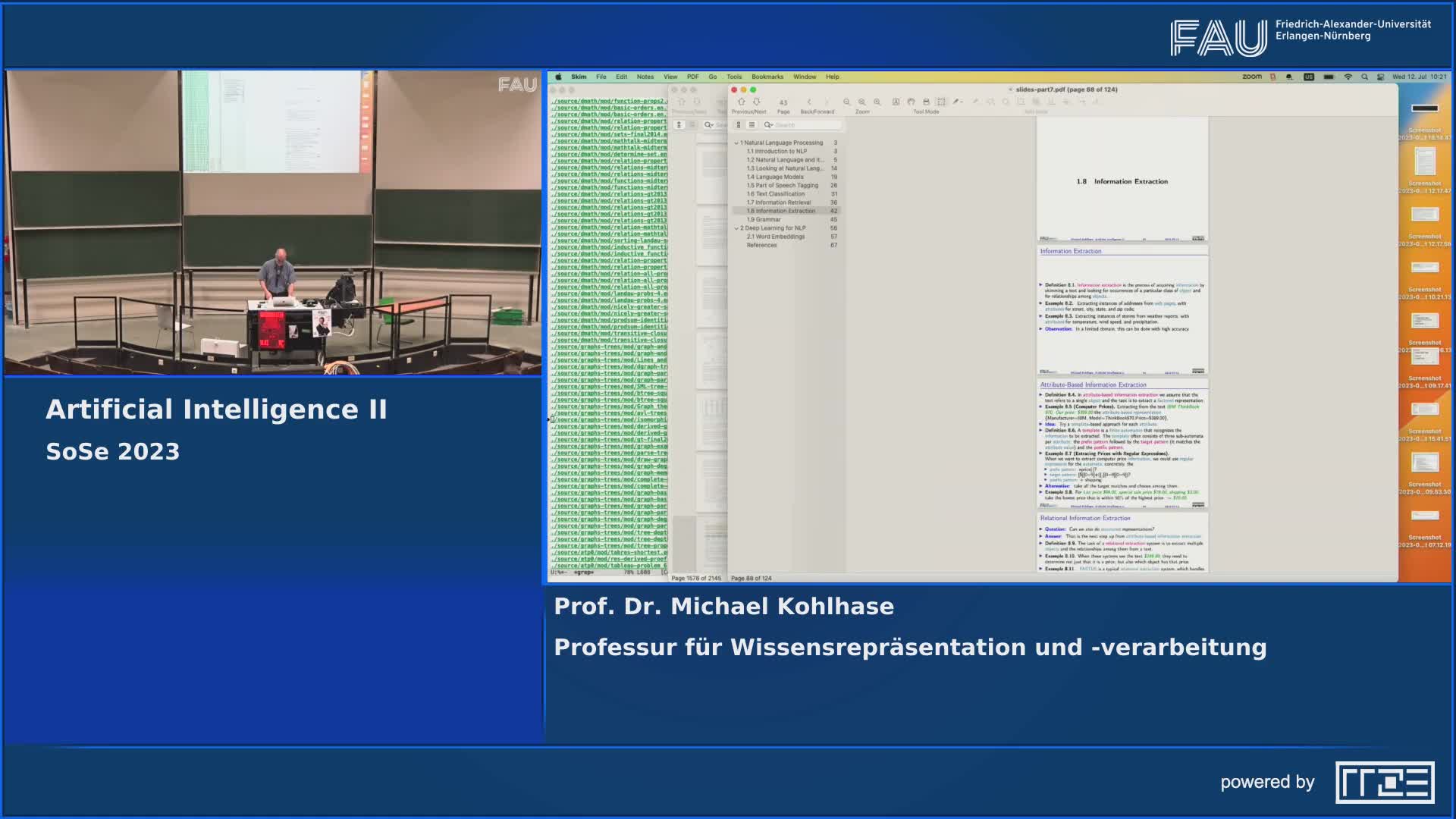
Task: Switch sidebar to table of contents view
Action: 752,125
